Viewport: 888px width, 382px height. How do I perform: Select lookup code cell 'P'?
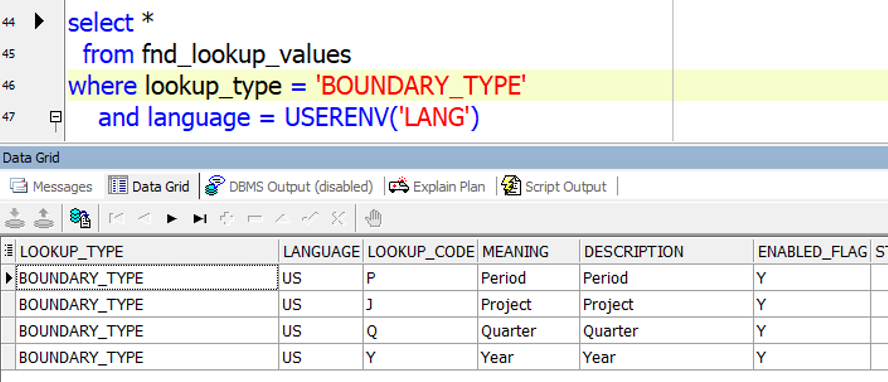click(421, 278)
